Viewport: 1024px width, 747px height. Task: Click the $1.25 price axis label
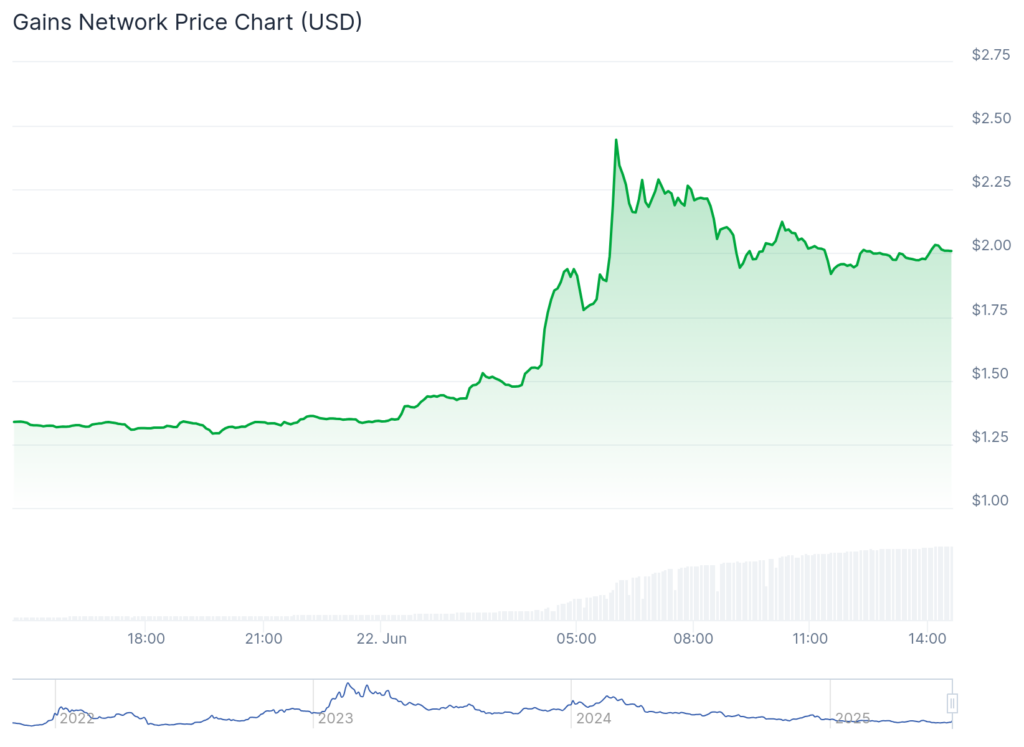click(x=992, y=436)
